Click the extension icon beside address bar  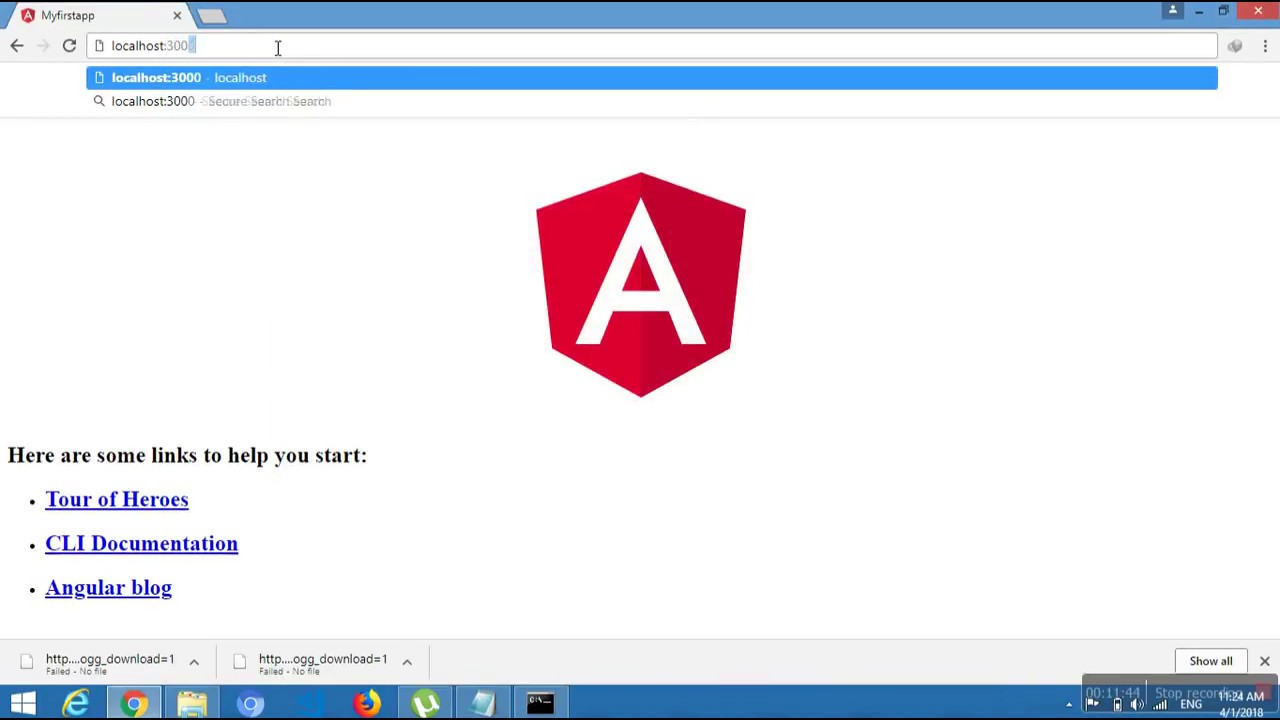(x=1235, y=46)
